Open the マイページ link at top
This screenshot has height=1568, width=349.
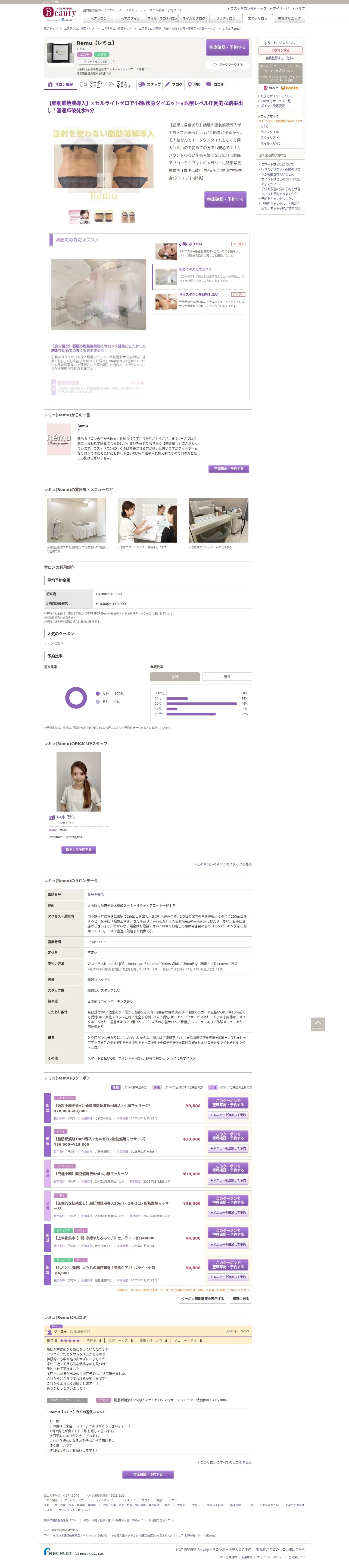pos(280,8)
